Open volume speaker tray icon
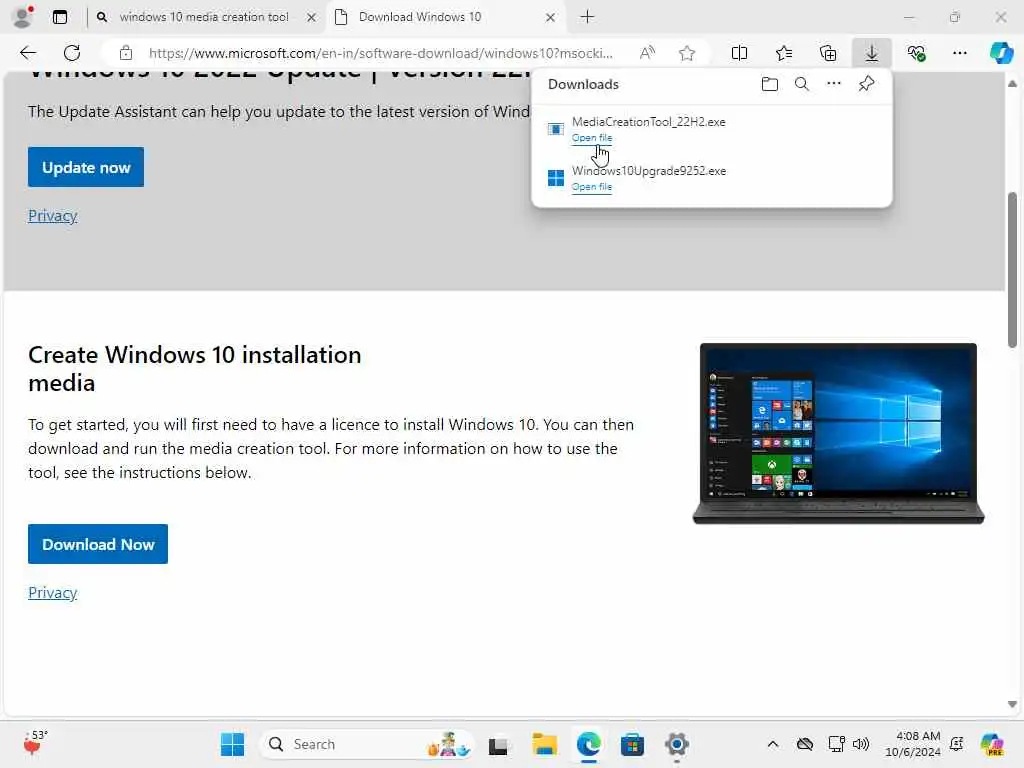Image resolution: width=1024 pixels, height=768 pixels. click(x=861, y=744)
